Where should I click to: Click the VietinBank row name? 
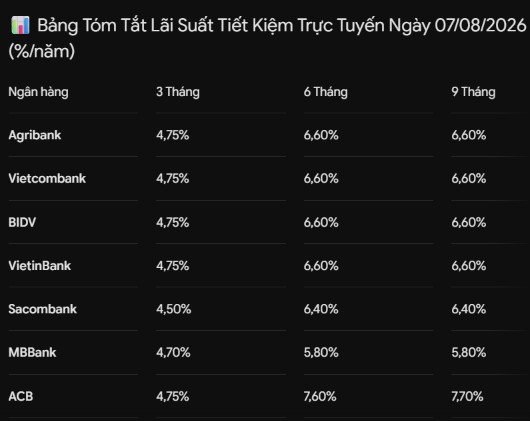[40, 266]
